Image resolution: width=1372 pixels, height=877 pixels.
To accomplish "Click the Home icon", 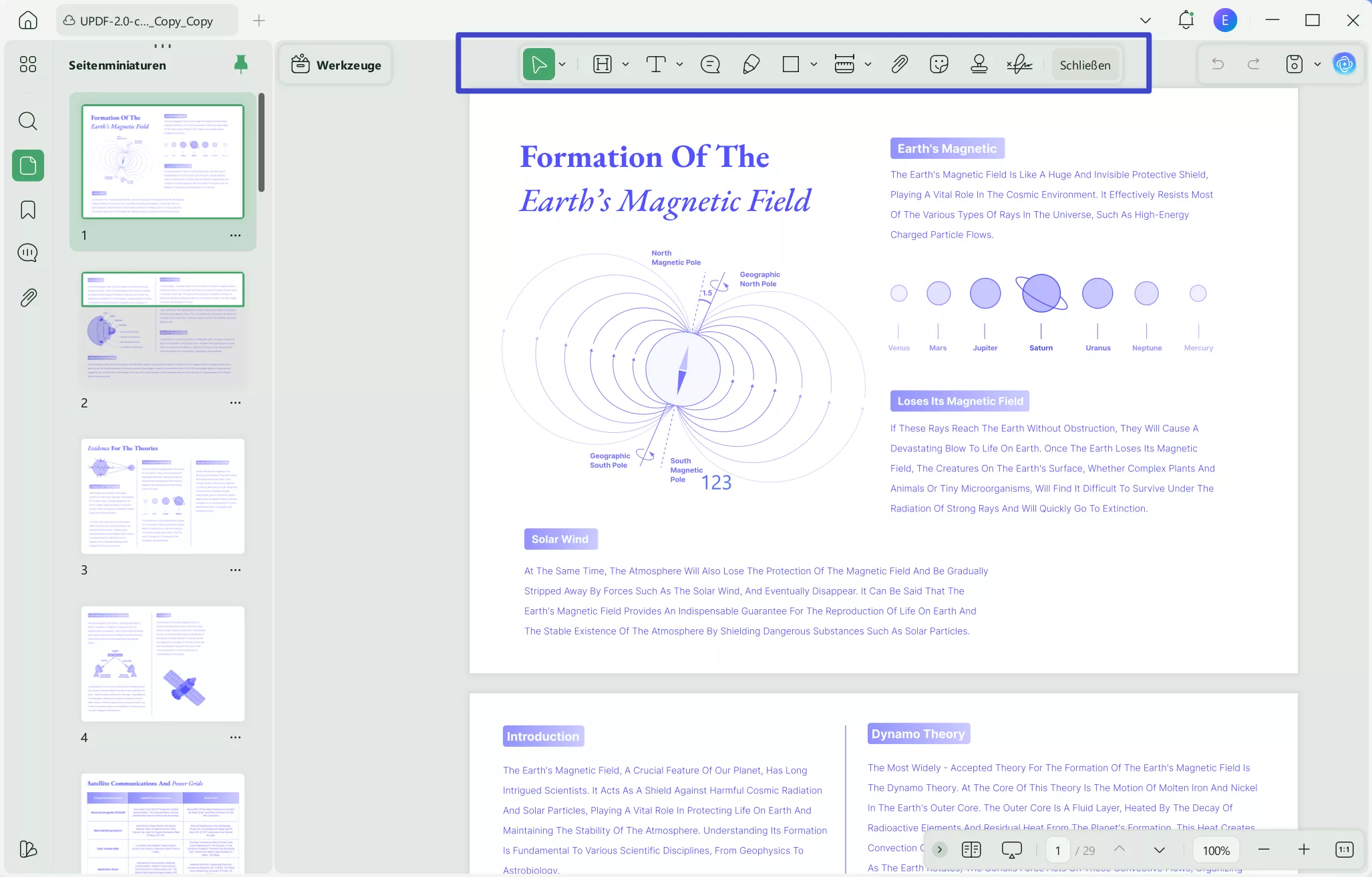I will click(27, 20).
